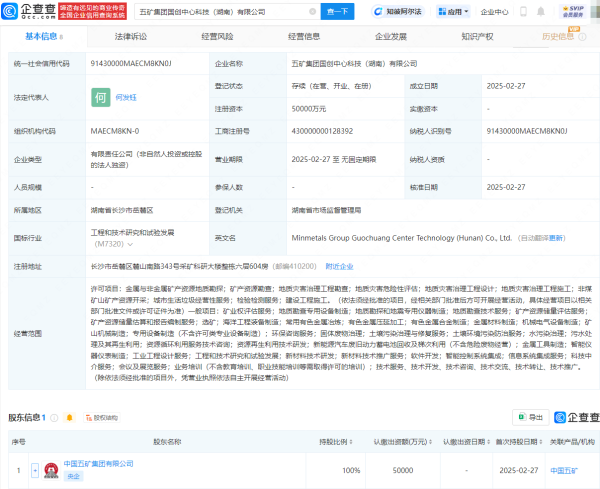Click the green 何 avatar icon
This screenshot has height=489, width=600.
[x=101, y=98]
